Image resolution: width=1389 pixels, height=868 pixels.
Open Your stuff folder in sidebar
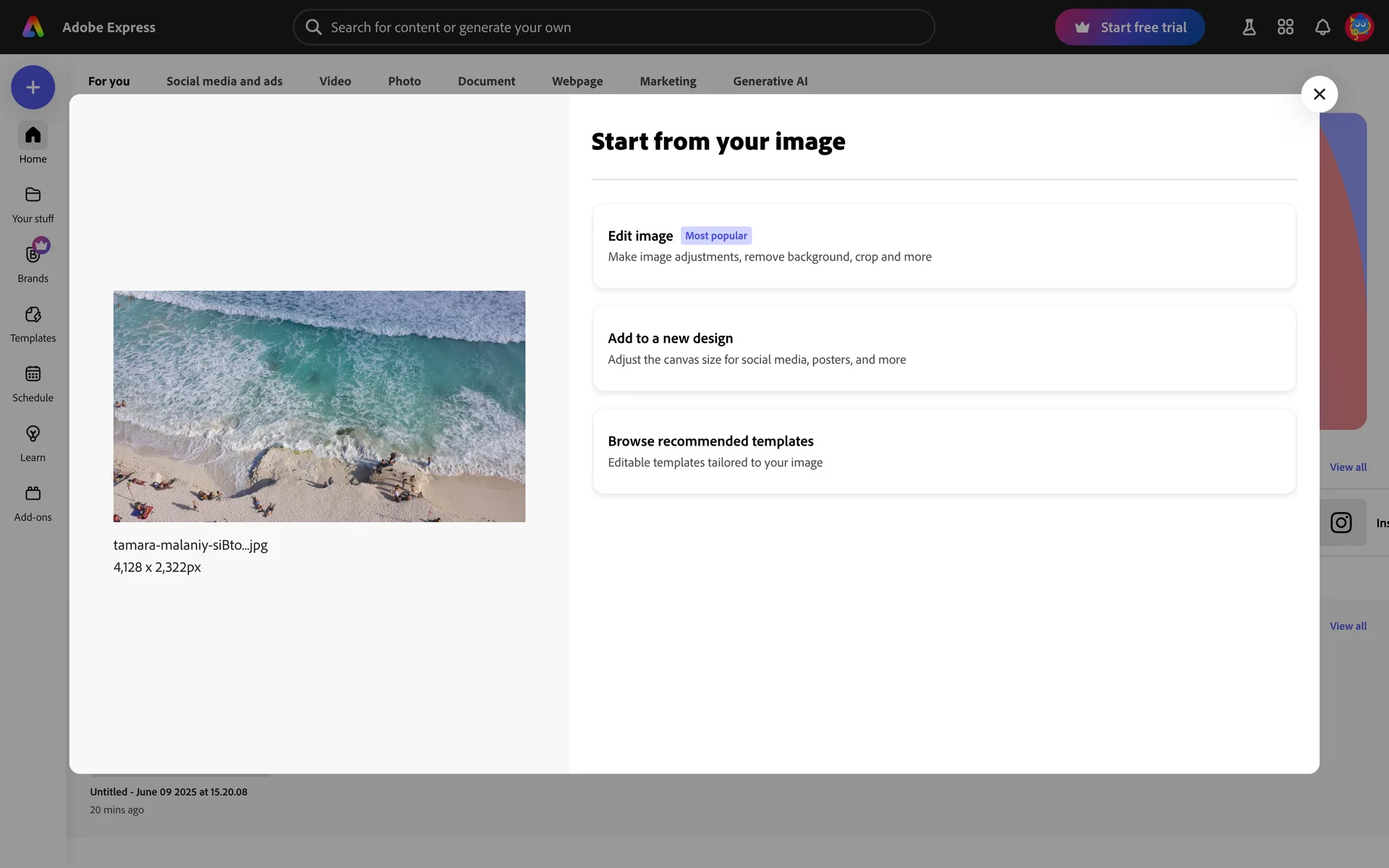tap(33, 204)
